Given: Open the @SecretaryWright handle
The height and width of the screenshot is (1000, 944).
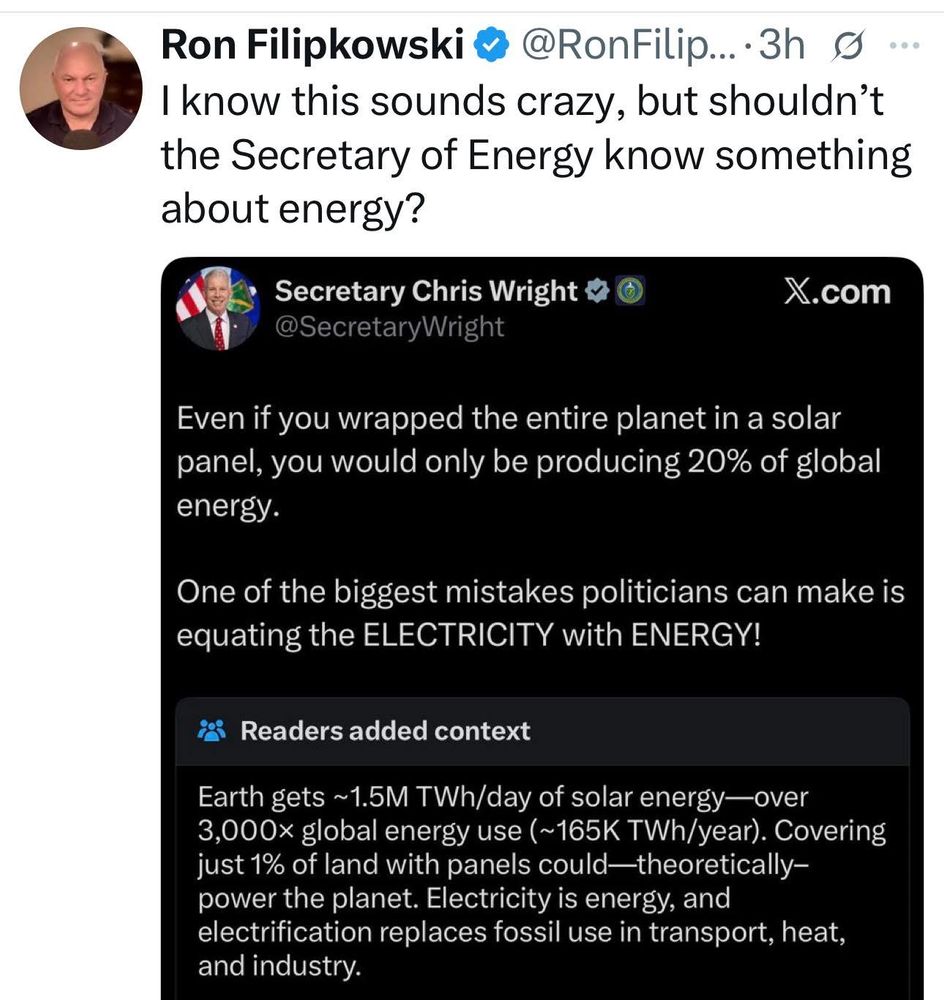Looking at the screenshot, I should tap(390, 327).
